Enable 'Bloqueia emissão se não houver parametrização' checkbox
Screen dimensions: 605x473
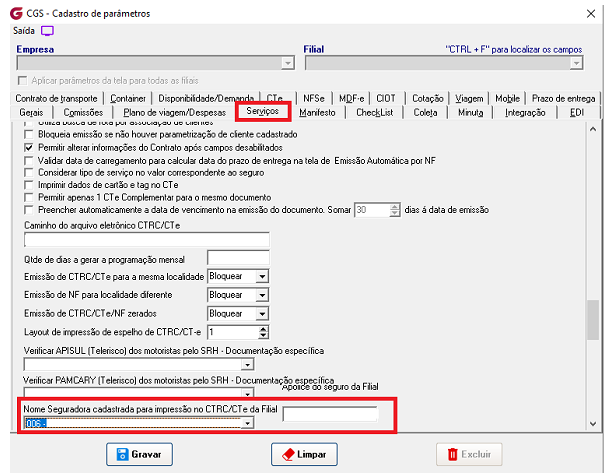(x=29, y=135)
